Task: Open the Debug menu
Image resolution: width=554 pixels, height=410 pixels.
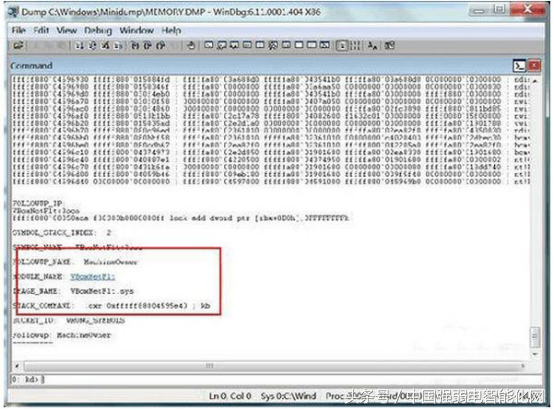Action: tap(98, 30)
